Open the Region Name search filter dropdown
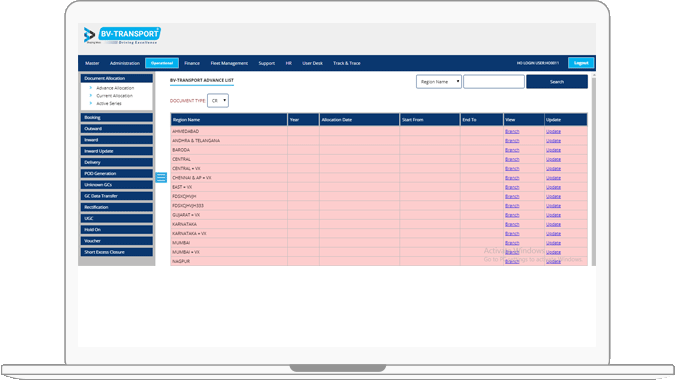 pos(439,81)
